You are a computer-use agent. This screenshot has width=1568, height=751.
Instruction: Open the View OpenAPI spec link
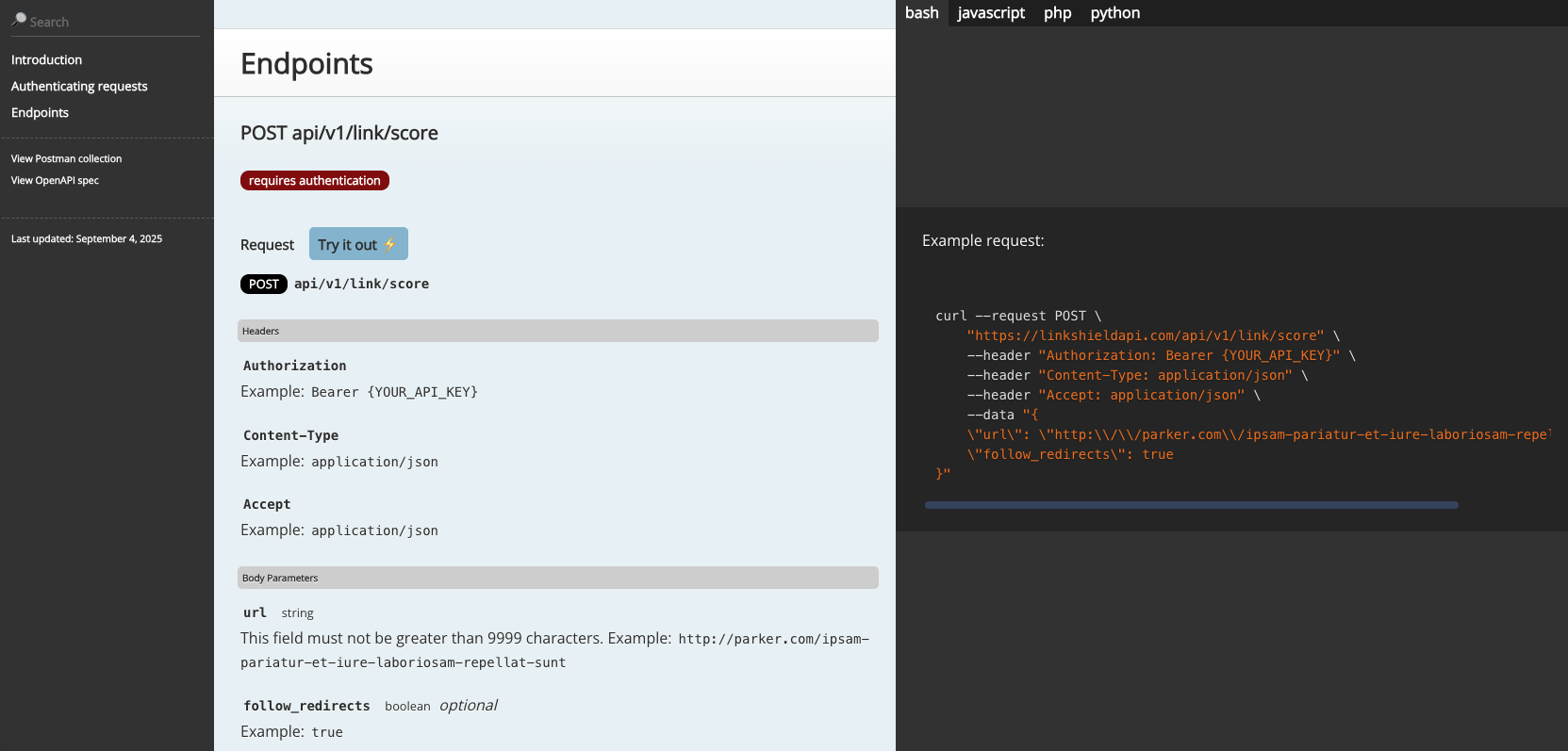click(55, 180)
